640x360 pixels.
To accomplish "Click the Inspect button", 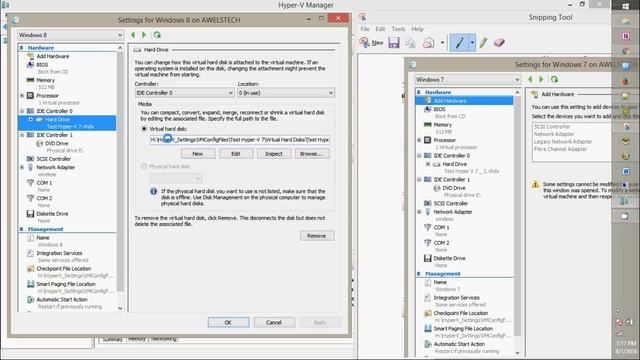I will (x=274, y=154).
